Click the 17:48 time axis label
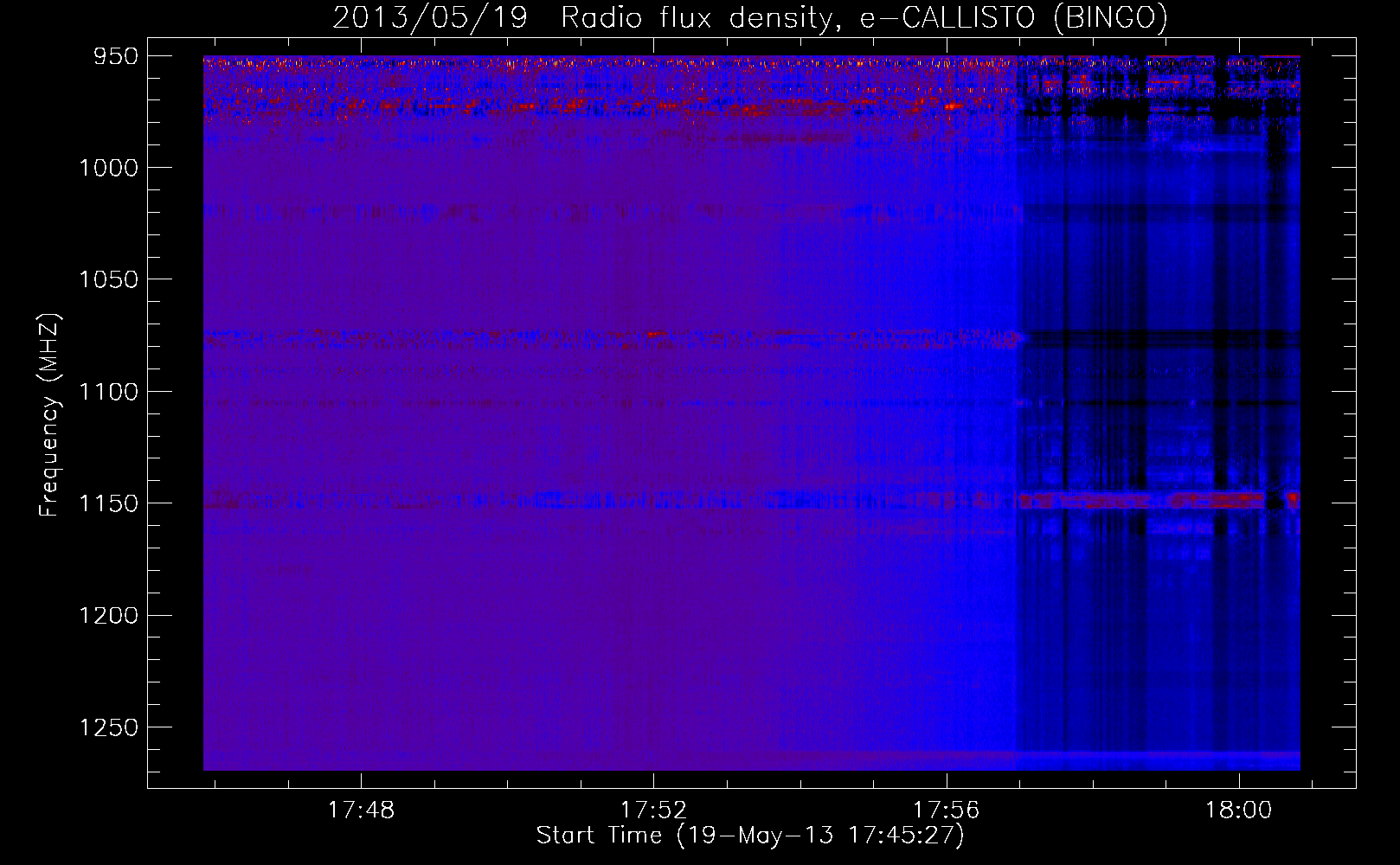Screen dimensions: 1400x865 pos(361,810)
